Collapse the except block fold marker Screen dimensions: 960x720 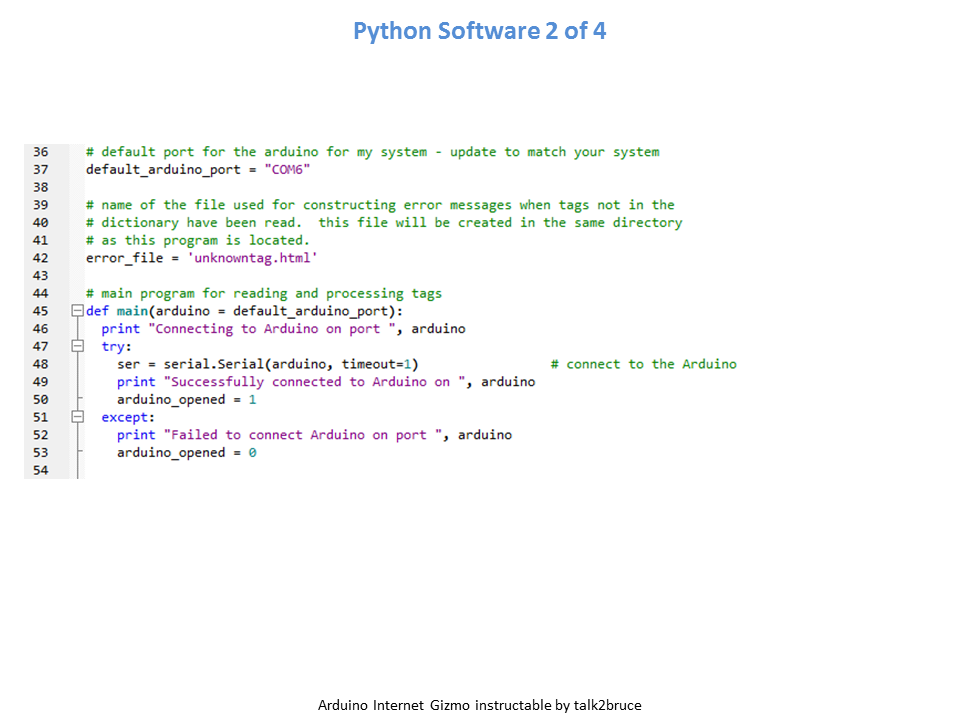point(77,417)
